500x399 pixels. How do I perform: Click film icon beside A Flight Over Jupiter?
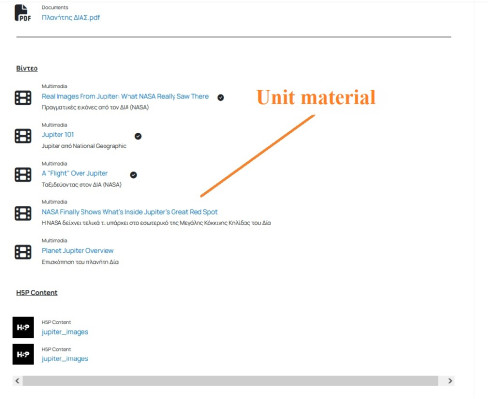[23, 175]
